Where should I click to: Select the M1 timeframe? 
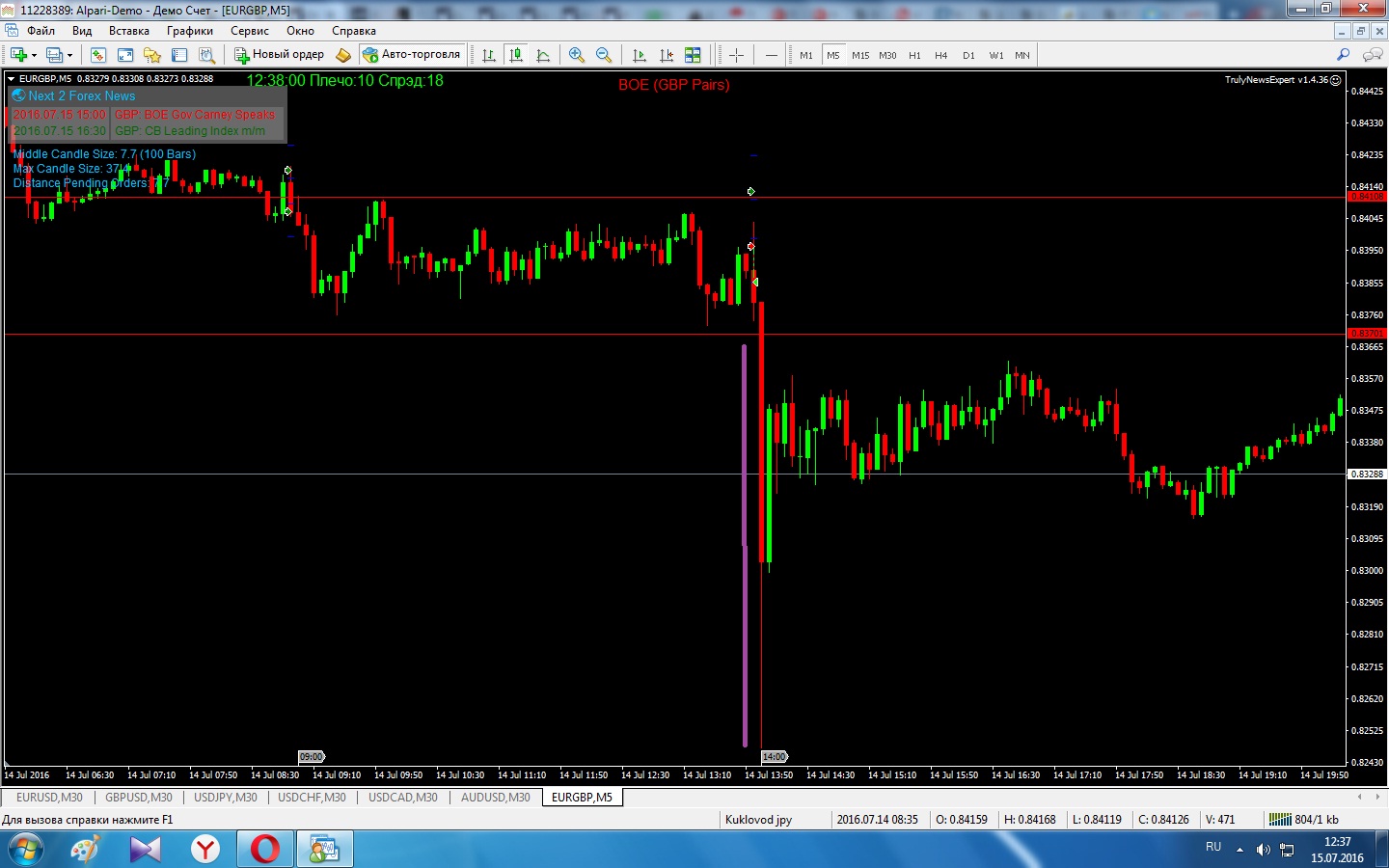(x=806, y=55)
